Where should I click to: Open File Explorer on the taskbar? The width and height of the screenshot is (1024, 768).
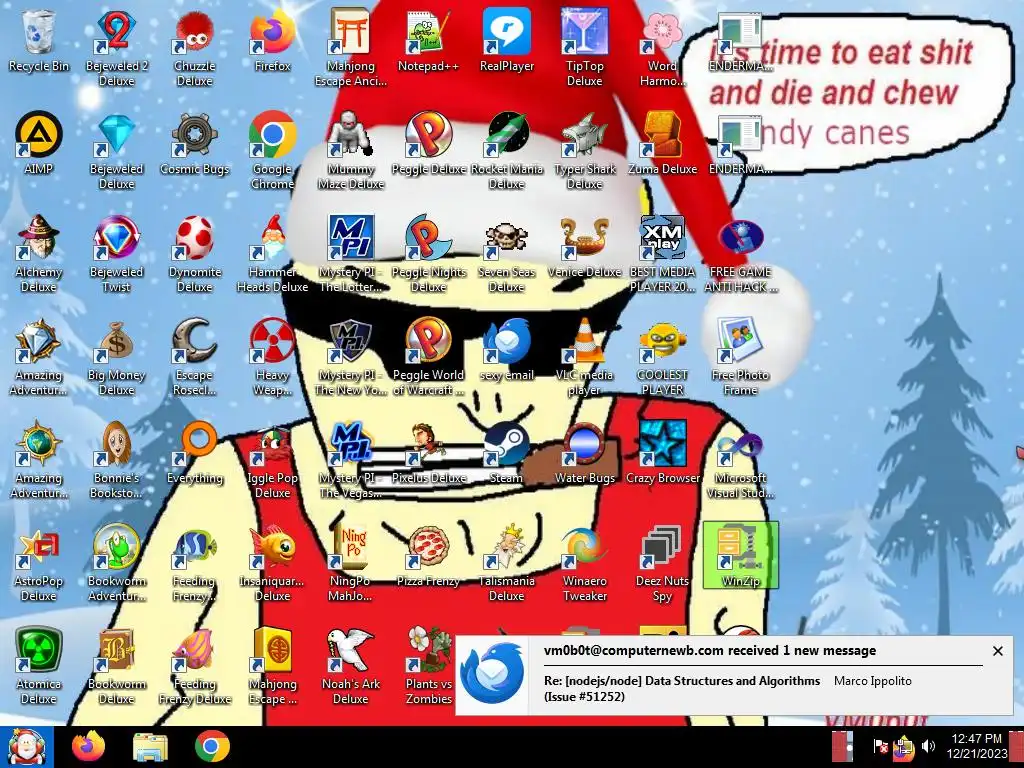150,747
